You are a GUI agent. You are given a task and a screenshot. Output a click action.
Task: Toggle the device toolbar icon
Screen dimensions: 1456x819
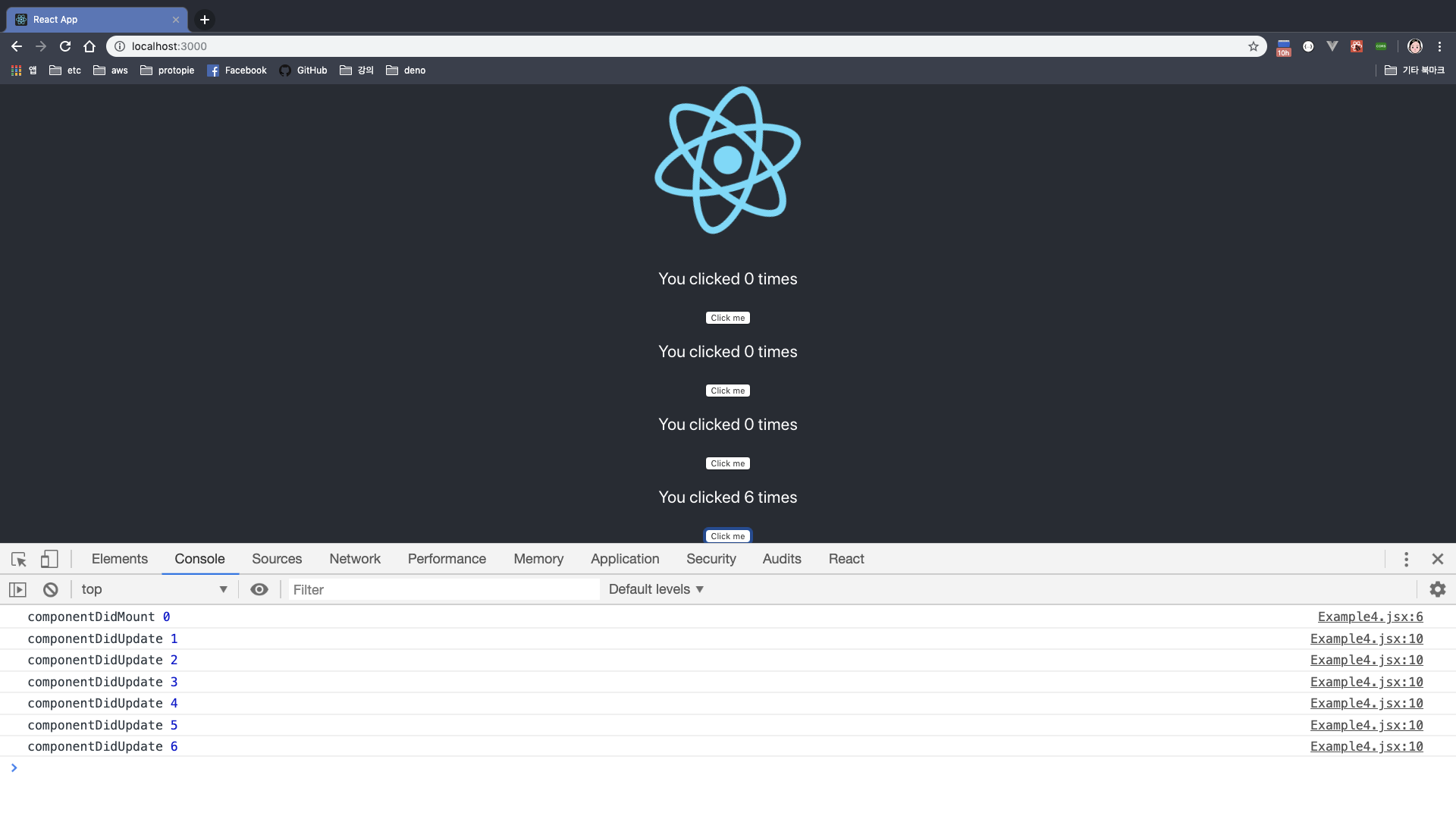(x=49, y=560)
